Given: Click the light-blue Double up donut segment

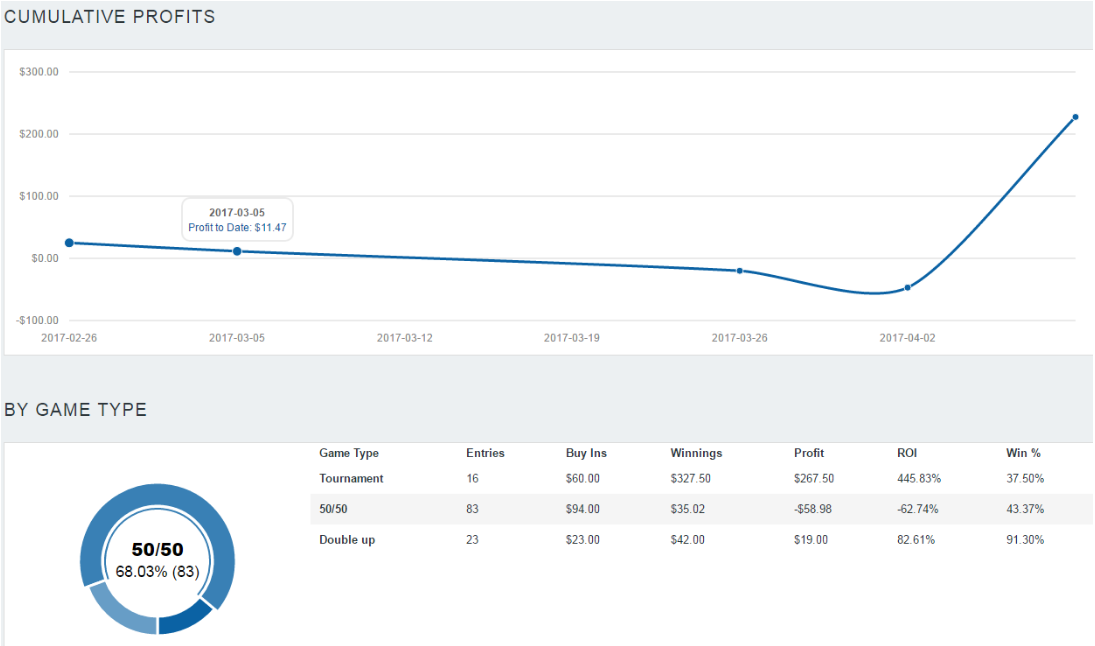Looking at the screenshot, I should tap(120, 612).
